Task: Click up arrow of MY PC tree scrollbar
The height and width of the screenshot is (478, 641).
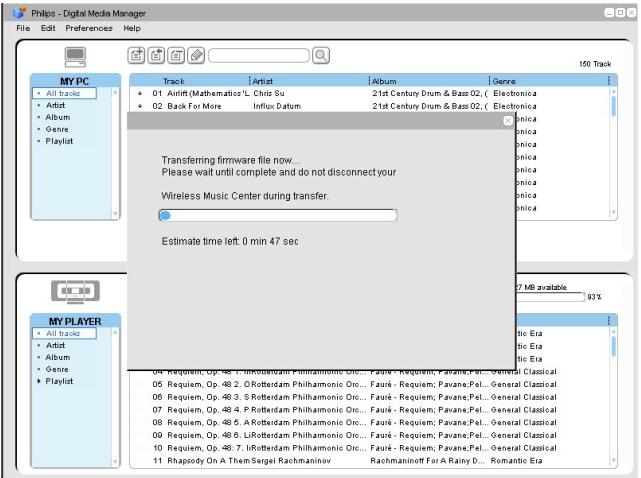Action: [115, 92]
